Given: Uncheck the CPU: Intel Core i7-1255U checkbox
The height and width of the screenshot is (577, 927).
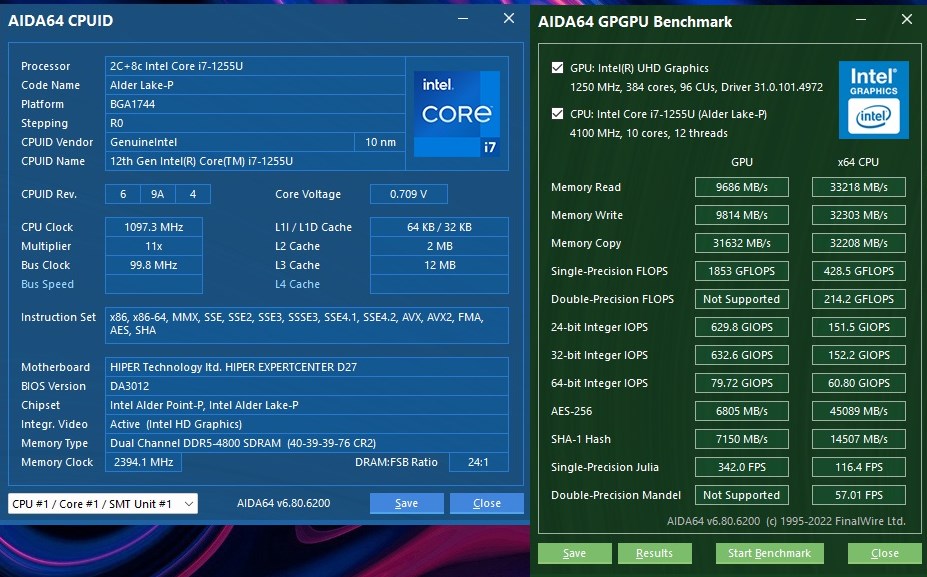Looking at the screenshot, I should 557,114.
